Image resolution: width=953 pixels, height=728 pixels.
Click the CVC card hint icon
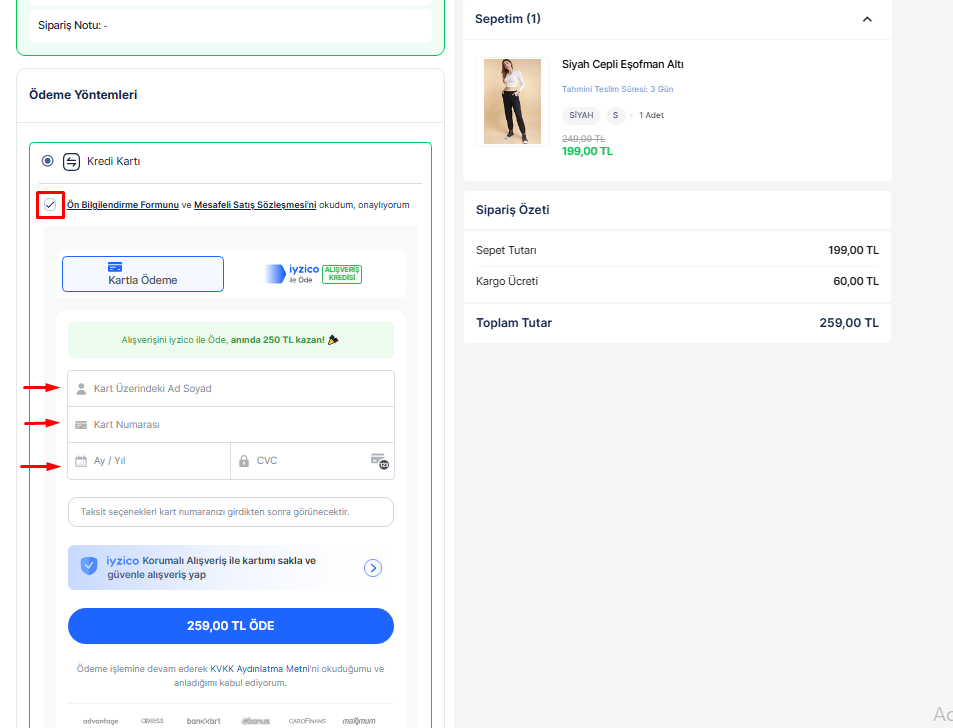point(378,460)
